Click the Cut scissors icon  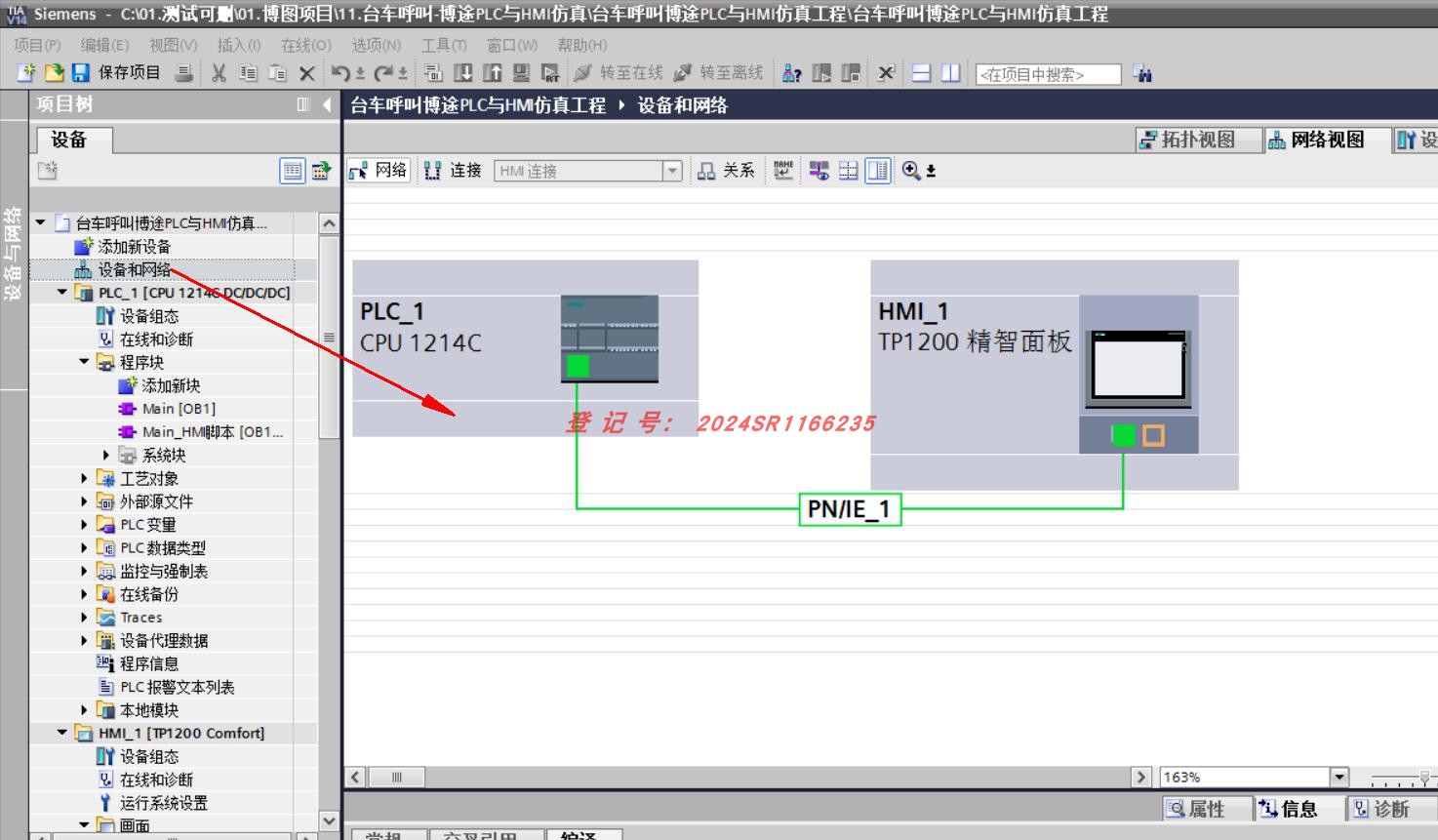(219, 73)
